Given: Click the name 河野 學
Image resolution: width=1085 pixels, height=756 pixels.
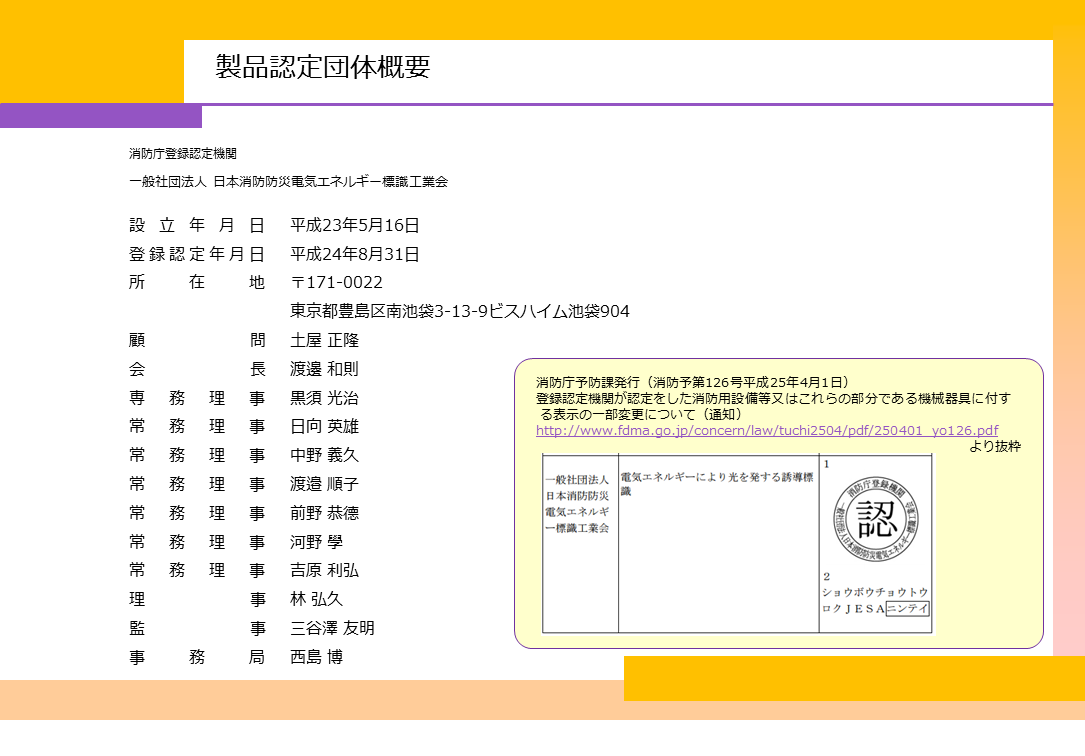Looking at the screenshot, I should click(316, 542).
